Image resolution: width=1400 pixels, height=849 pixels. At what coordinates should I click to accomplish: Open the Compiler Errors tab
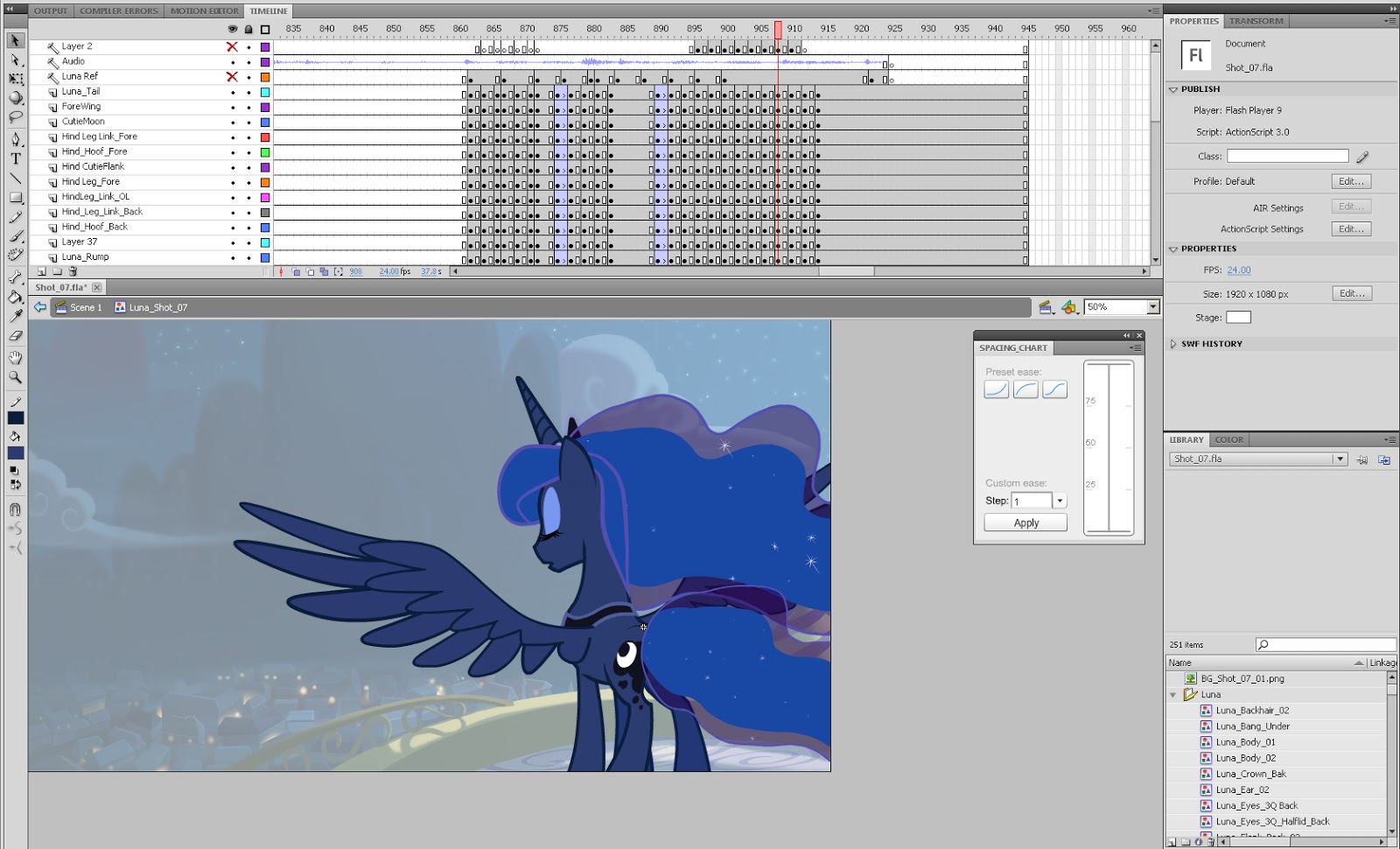tap(119, 11)
